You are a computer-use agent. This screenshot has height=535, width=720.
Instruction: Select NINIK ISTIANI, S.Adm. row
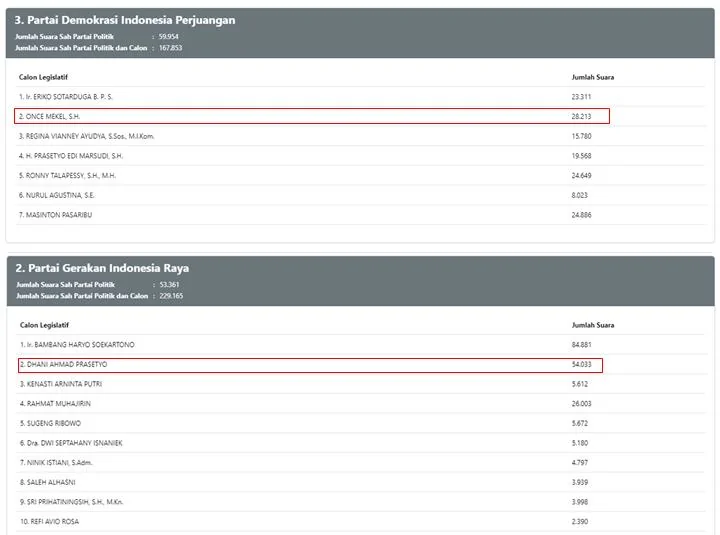coord(361,463)
